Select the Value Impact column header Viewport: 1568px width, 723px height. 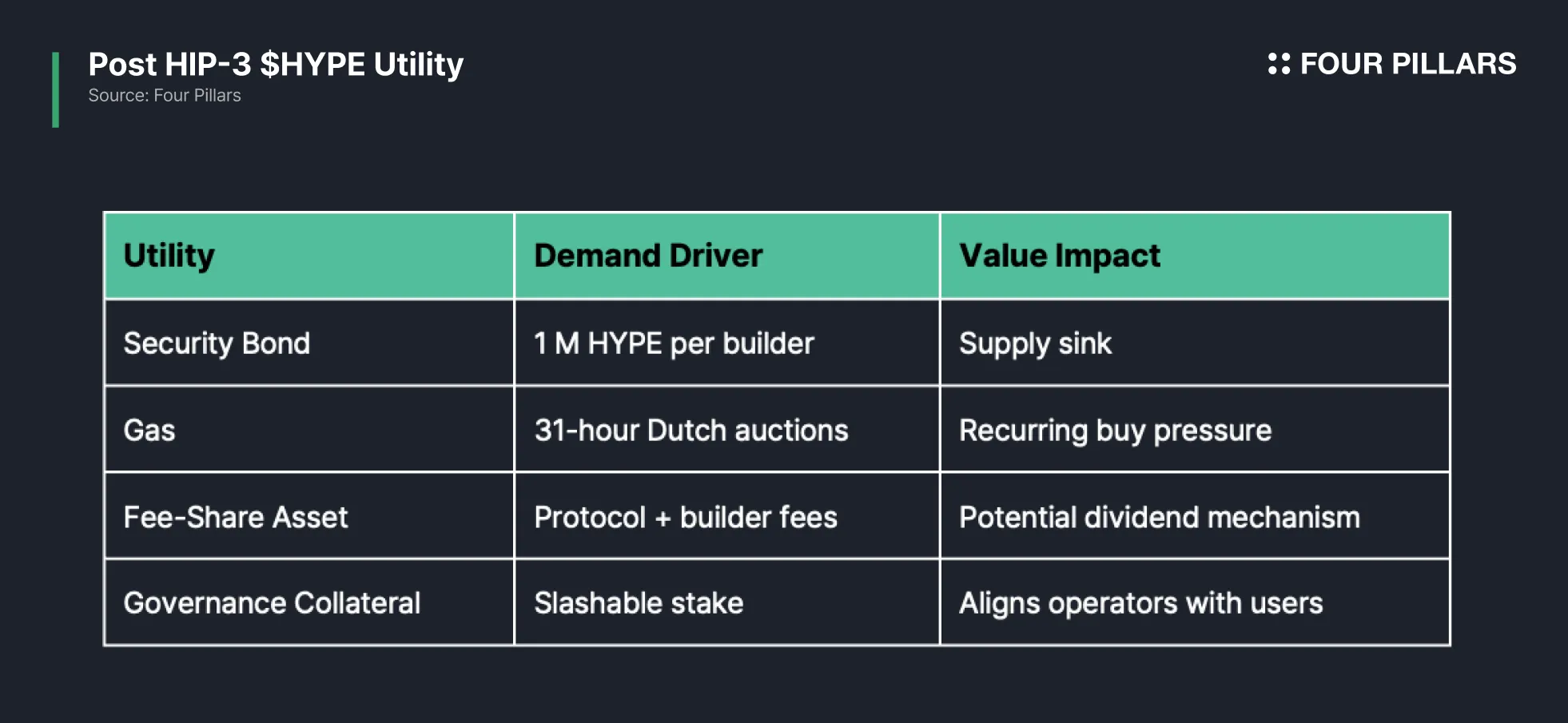point(1195,256)
